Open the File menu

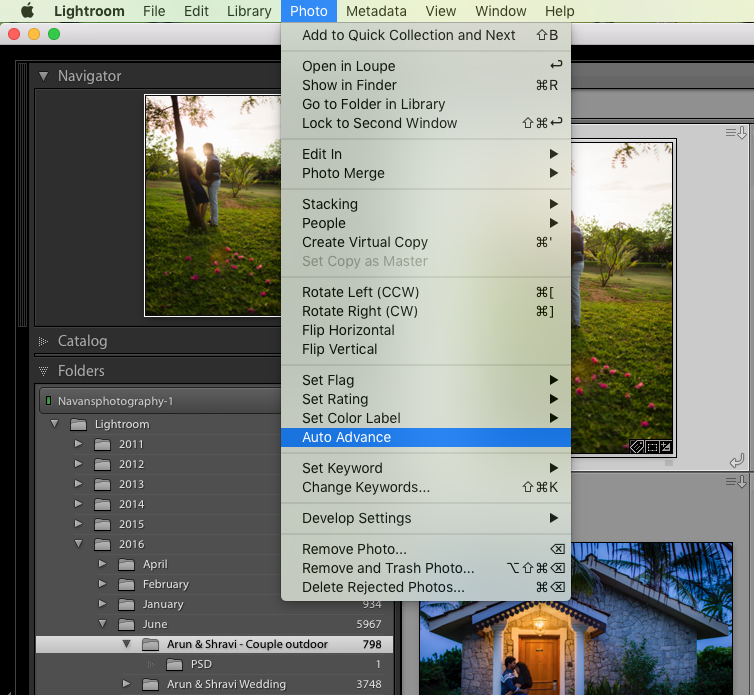click(x=154, y=11)
